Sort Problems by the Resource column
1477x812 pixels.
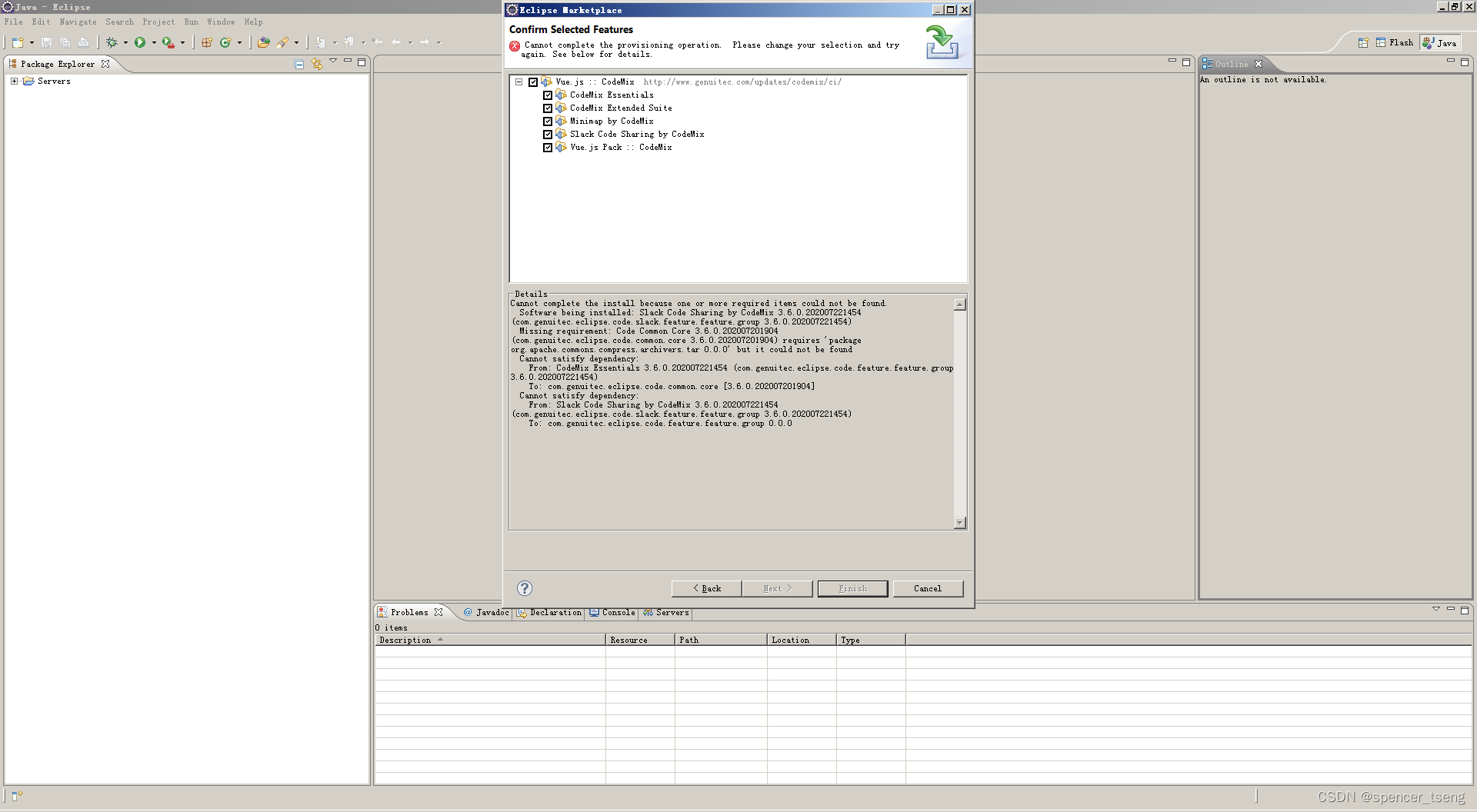(640, 640)
